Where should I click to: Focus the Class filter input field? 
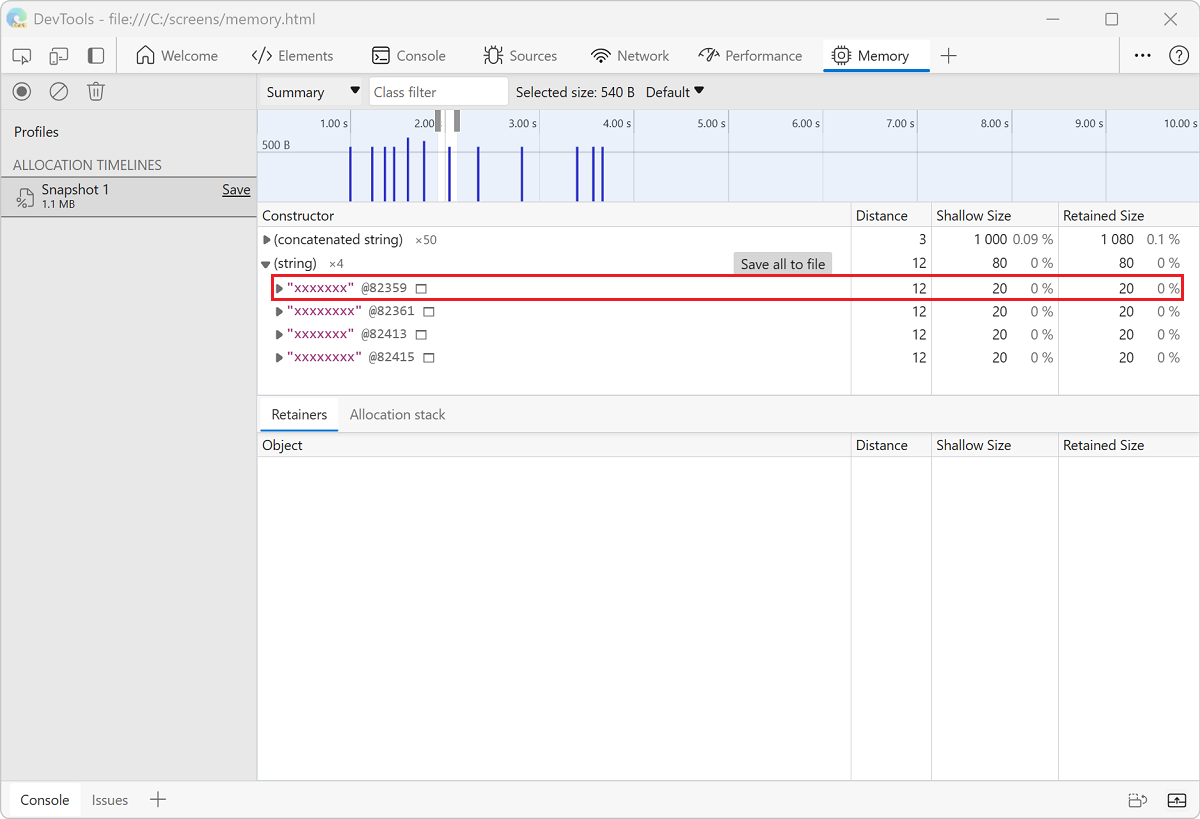[x=438, y=92]
